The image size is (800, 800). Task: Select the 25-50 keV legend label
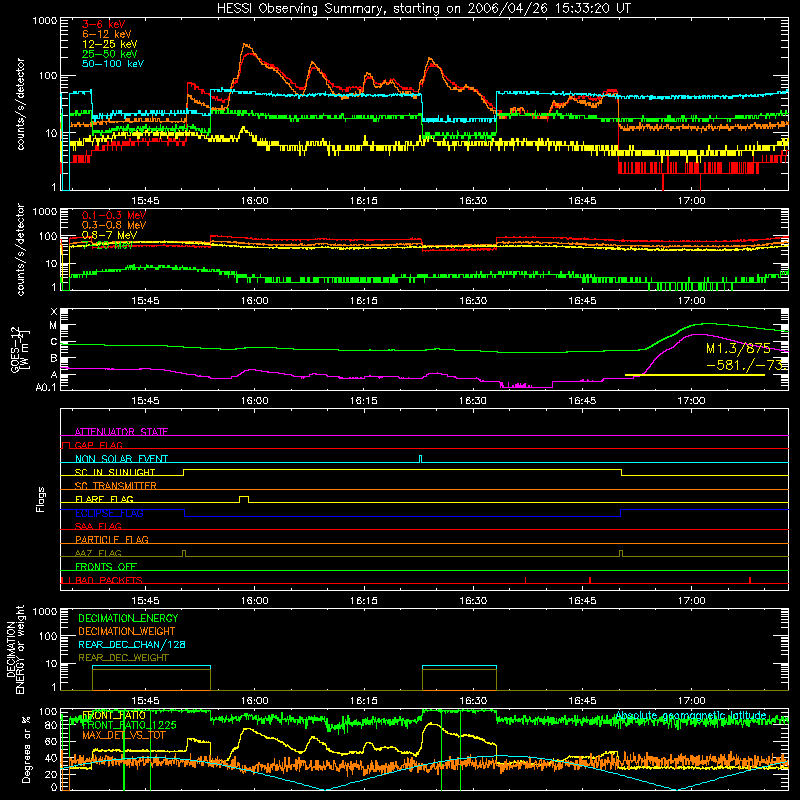coord(109,54)
